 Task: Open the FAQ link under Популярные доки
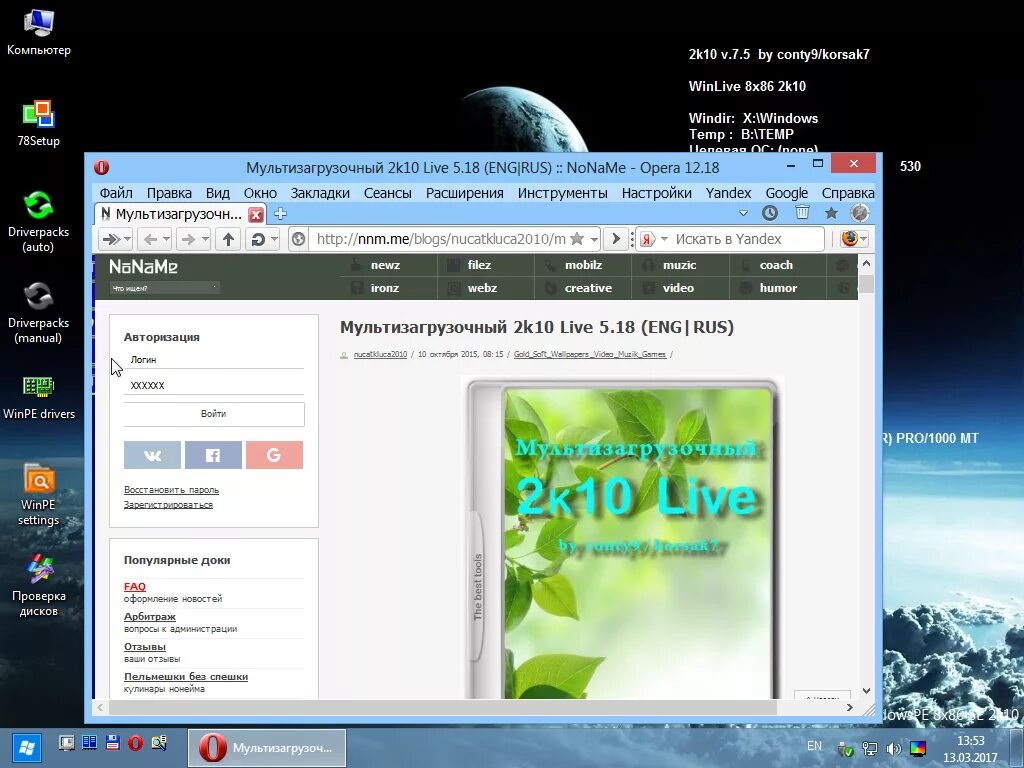pyautogui.click(x=134, y=586)
